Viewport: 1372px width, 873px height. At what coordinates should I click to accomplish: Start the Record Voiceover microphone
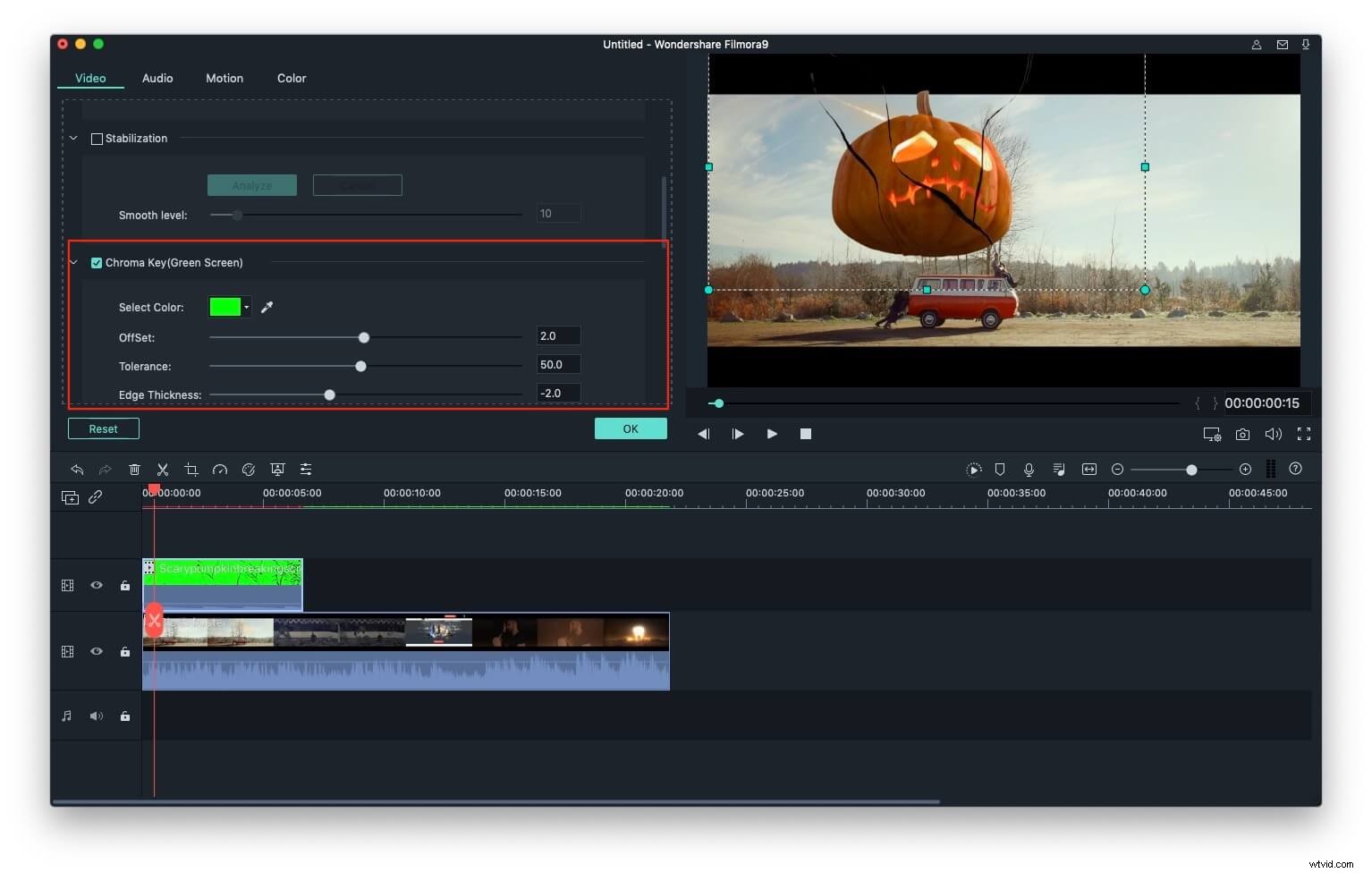(1029, 469)
